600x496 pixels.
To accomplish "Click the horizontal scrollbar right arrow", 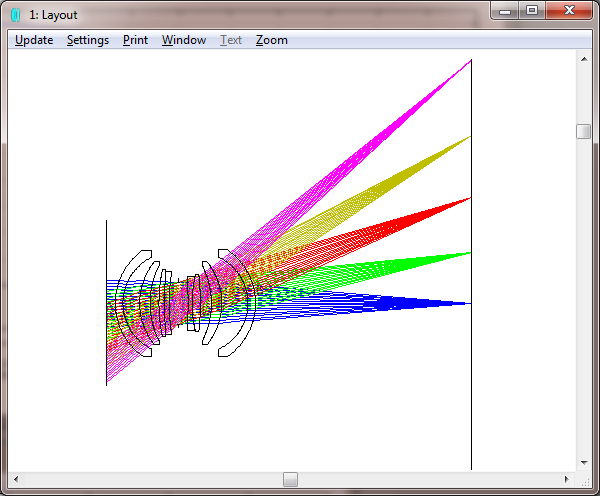I will point(567,479).
